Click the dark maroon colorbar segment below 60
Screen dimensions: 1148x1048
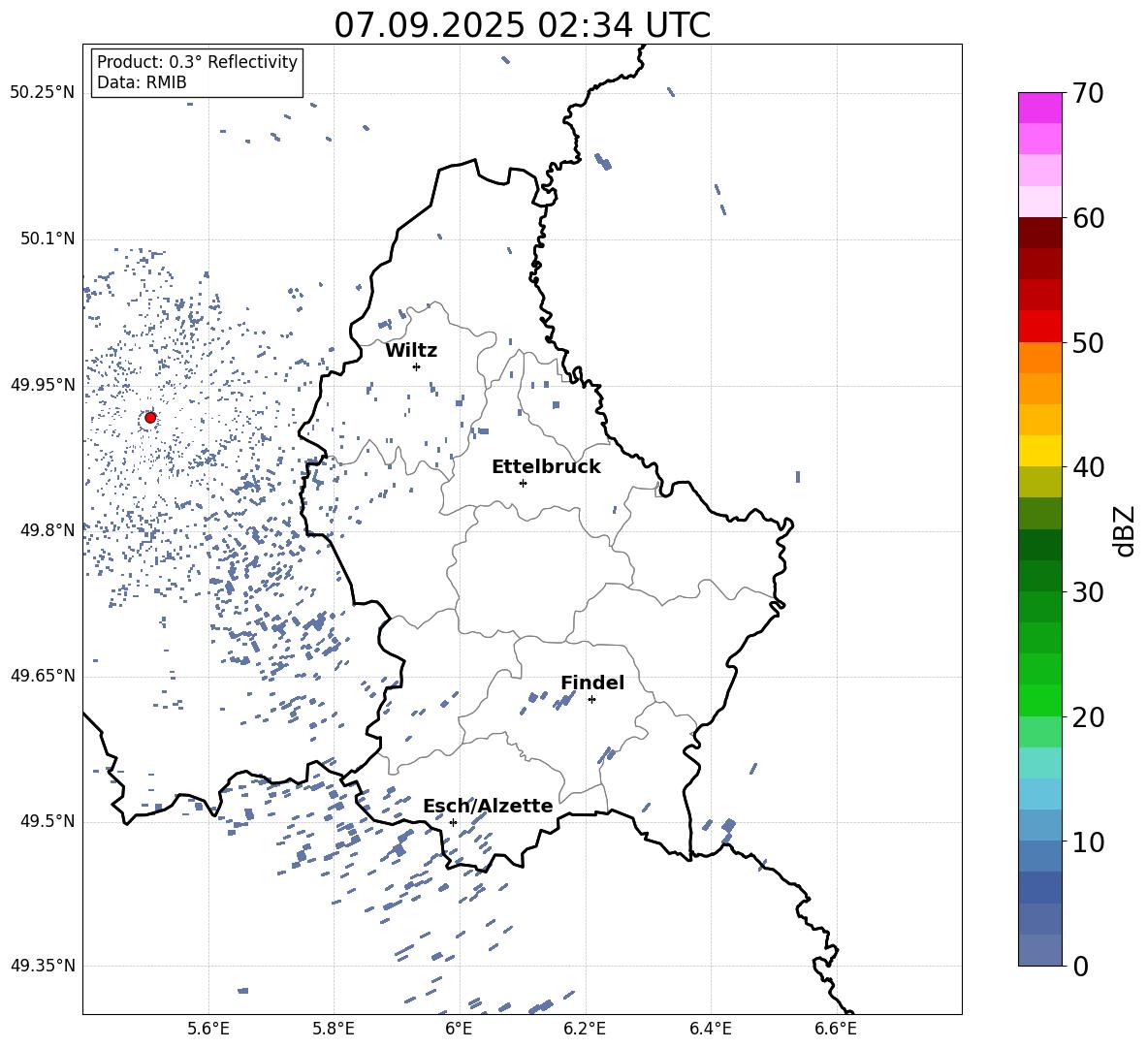(x=1040, y=233)
